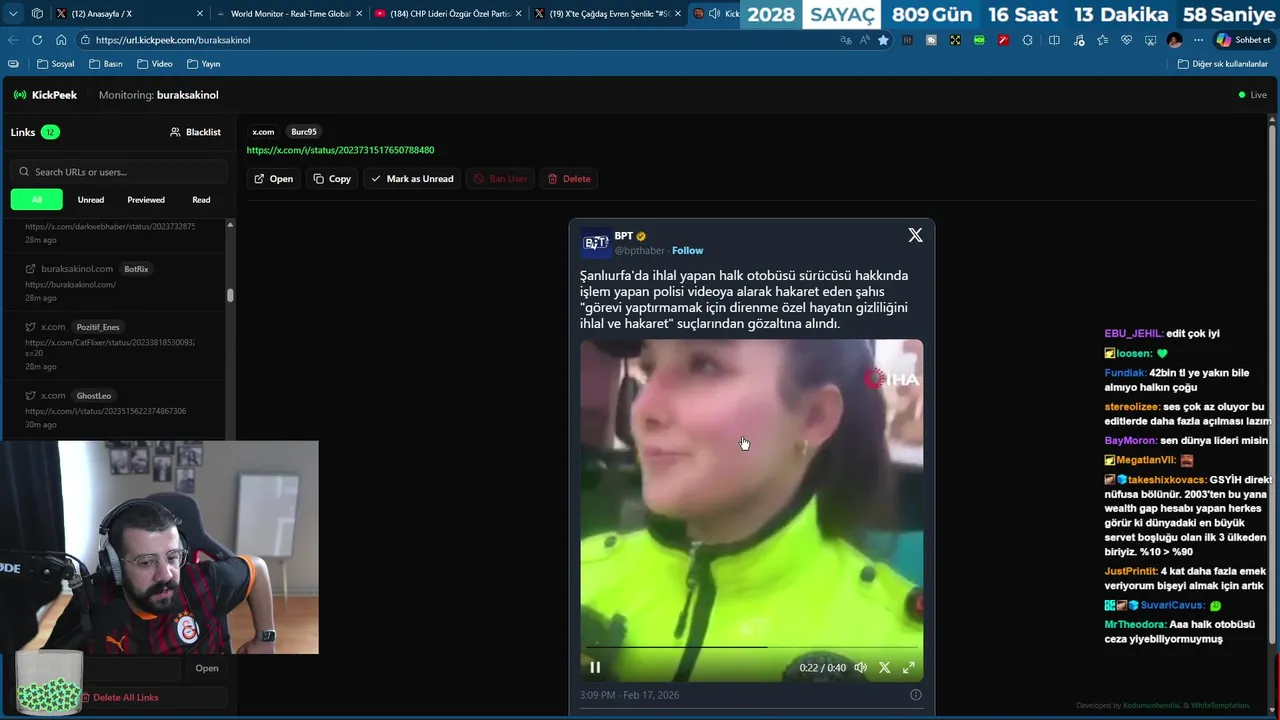Click the BotRix user badge
The height and width of the screenshot is (720, 1280).
click(136, 269)
